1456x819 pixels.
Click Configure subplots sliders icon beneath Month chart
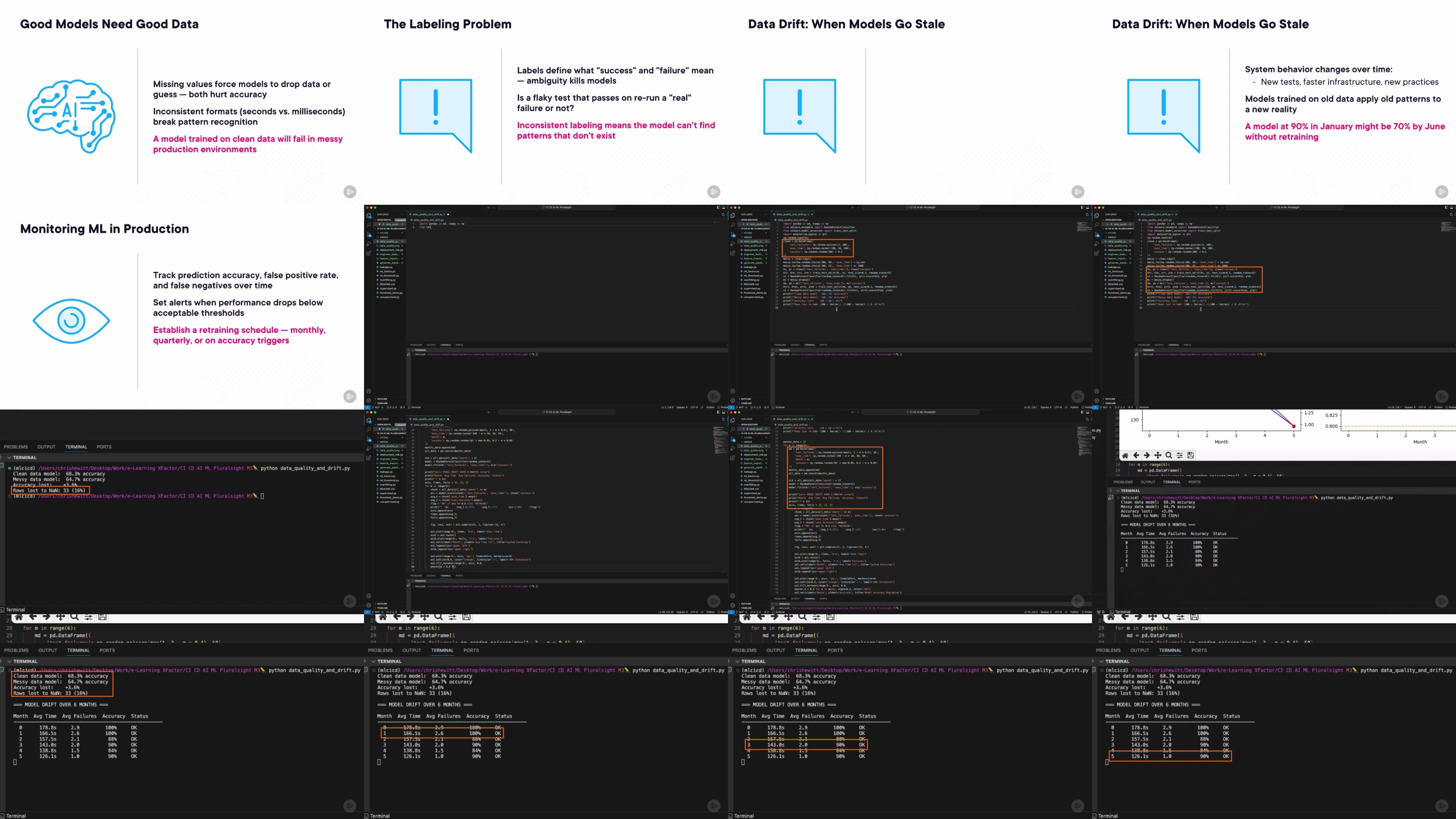pos(1180,455)
